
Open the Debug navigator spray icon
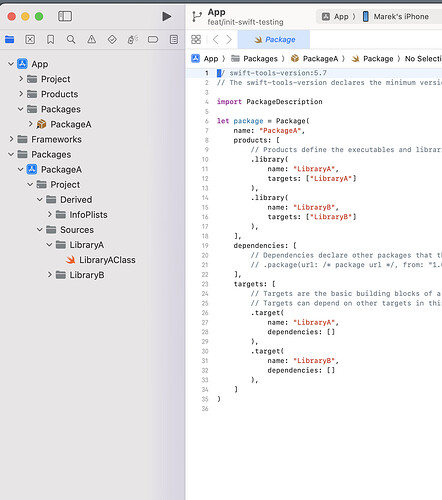coord(133,40)
